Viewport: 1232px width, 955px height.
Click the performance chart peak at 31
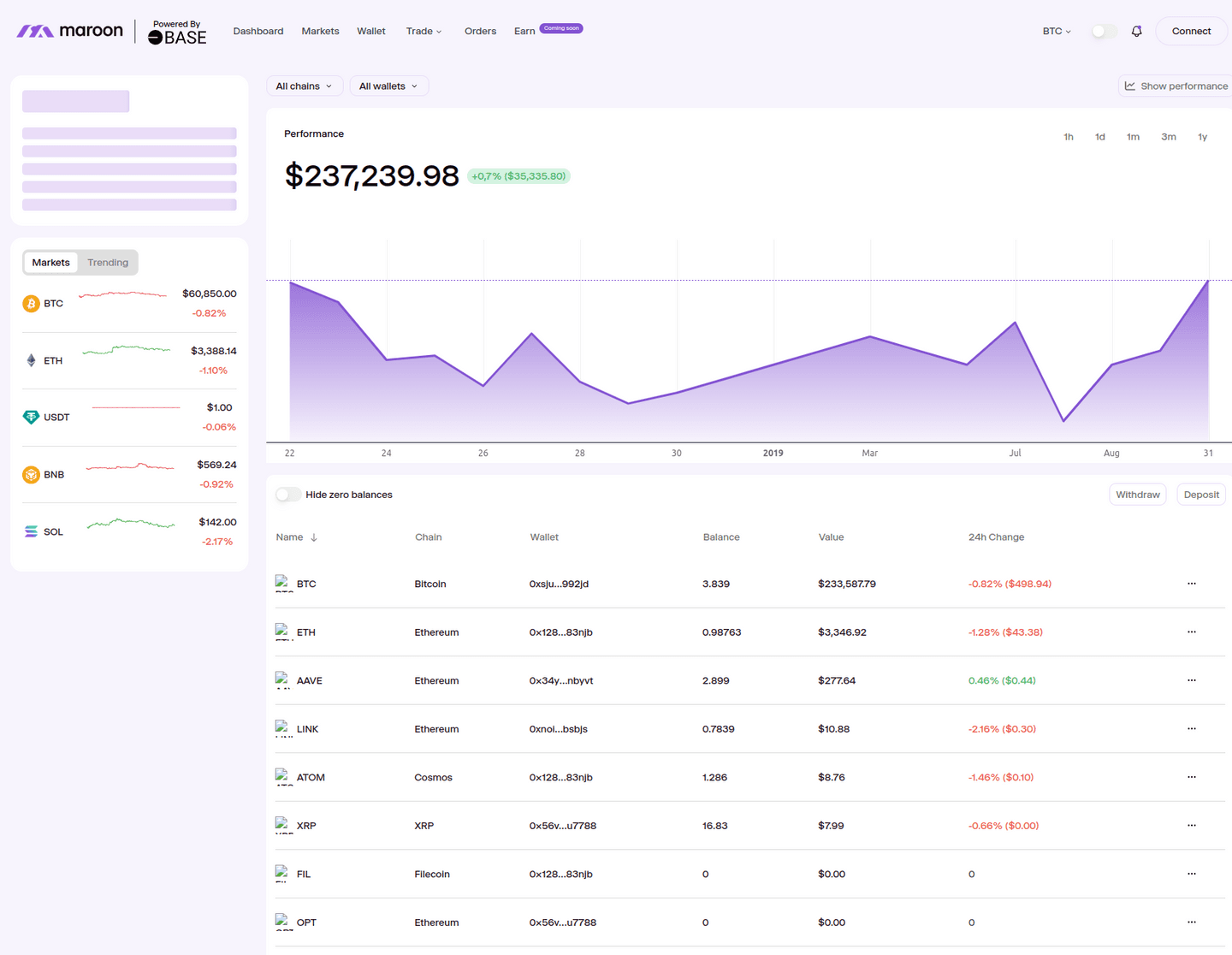coord(1208,281)
